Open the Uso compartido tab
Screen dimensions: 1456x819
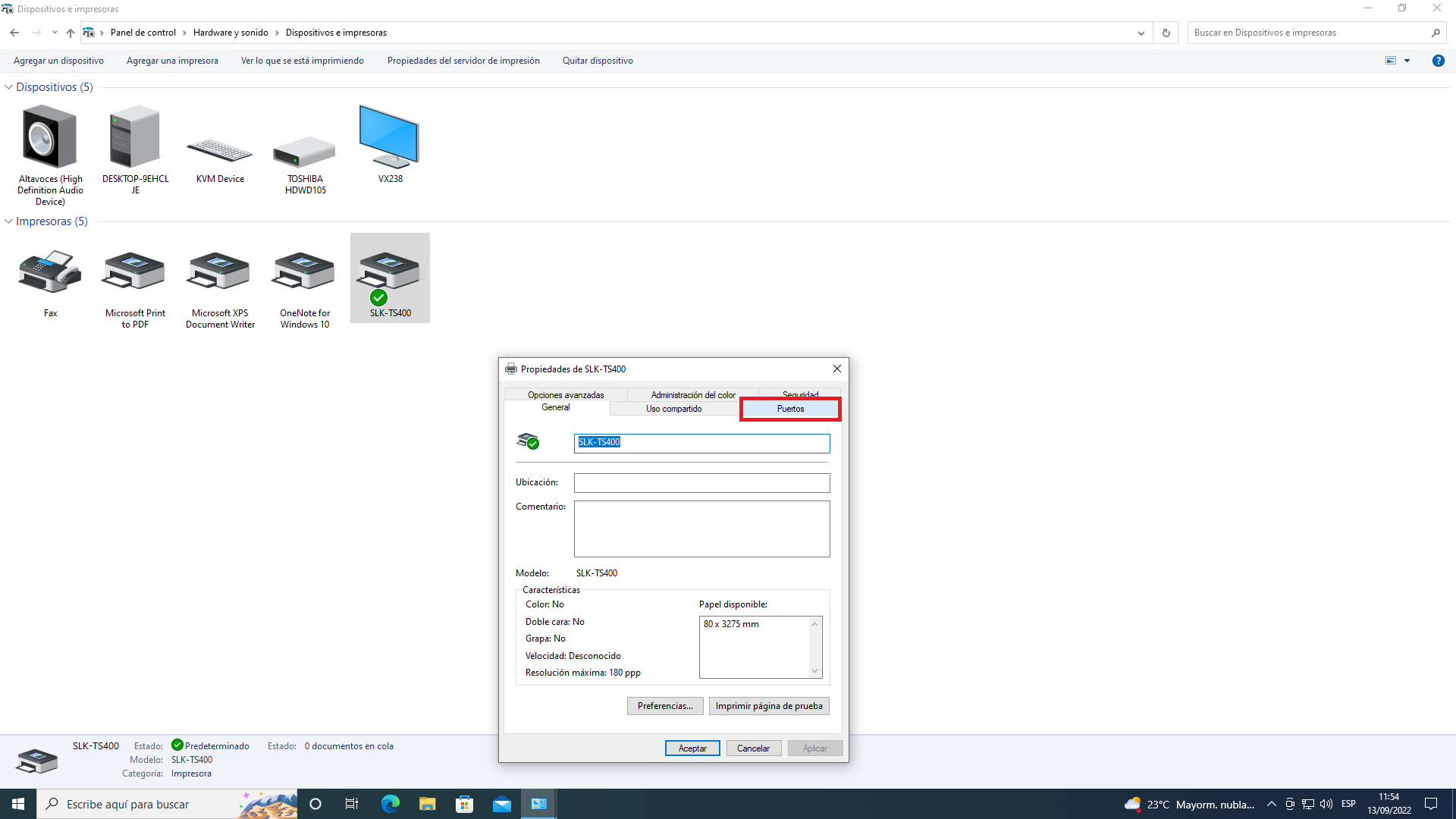673,409
